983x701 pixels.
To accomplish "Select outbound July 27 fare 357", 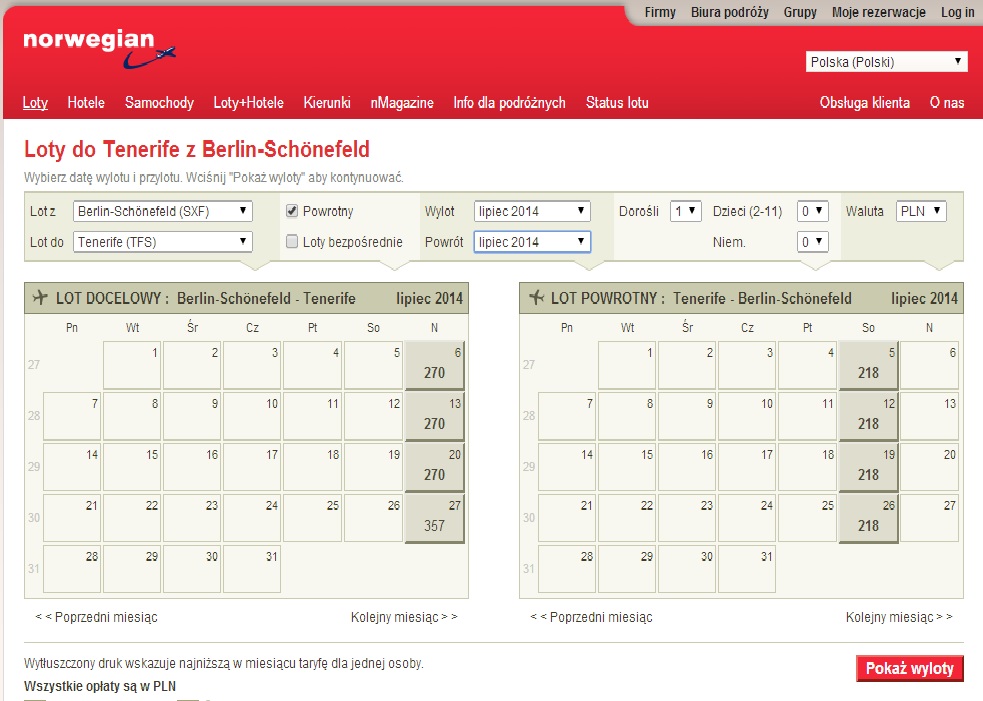I will (434, 518).
